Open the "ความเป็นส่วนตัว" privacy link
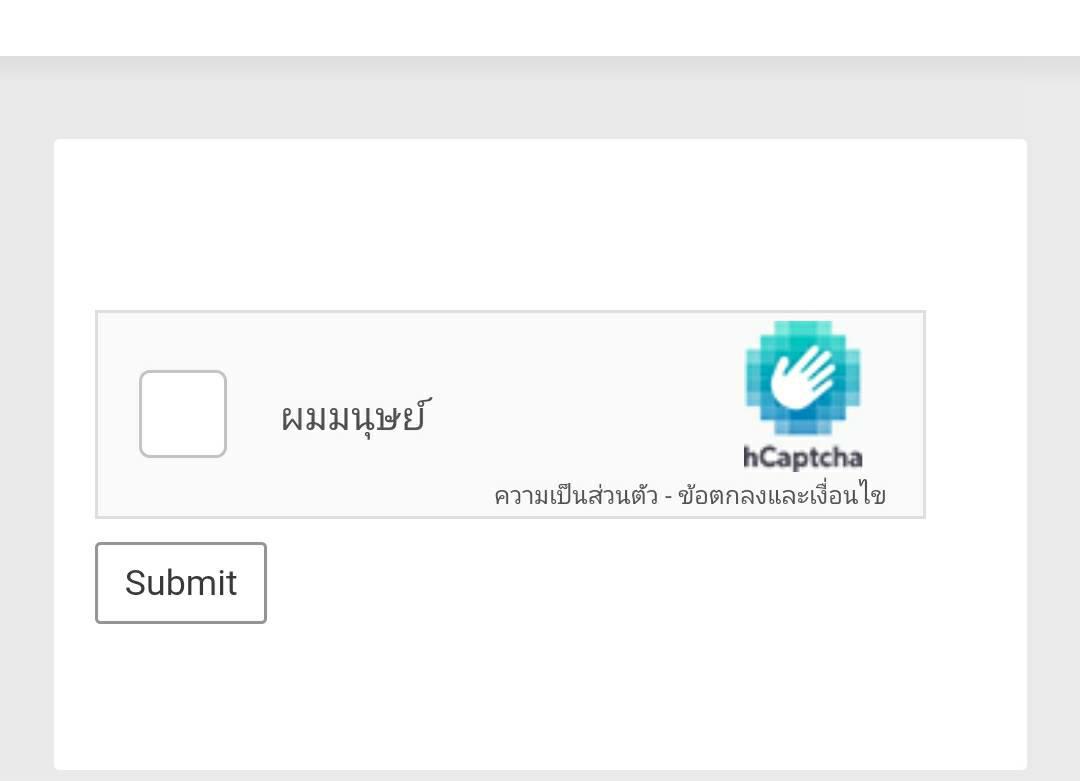This screenshot has width=1080, height=781. pos(576,496)
